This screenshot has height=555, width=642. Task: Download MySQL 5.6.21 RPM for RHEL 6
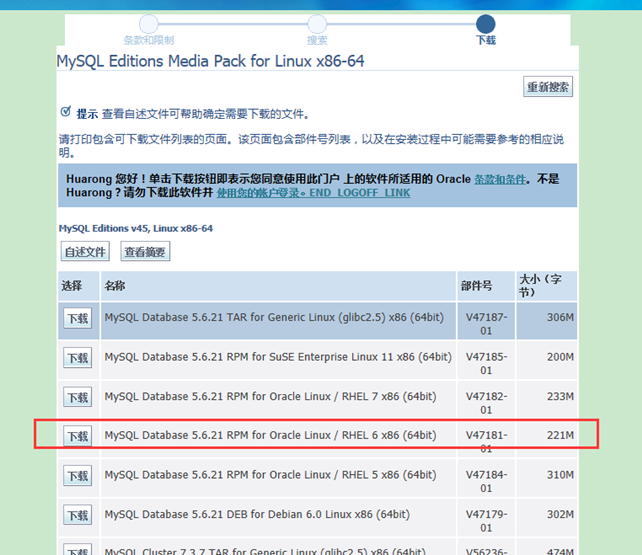pos(77,436)
